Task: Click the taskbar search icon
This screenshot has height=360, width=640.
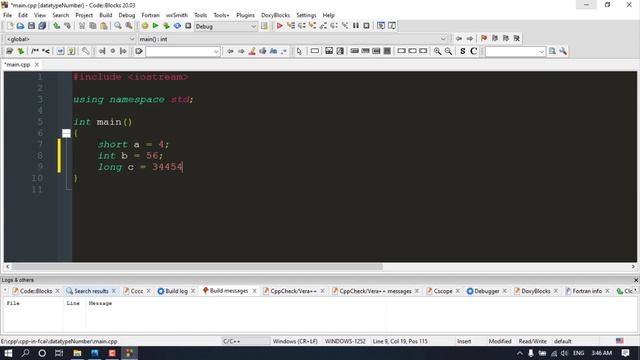Action: (25, 353)
